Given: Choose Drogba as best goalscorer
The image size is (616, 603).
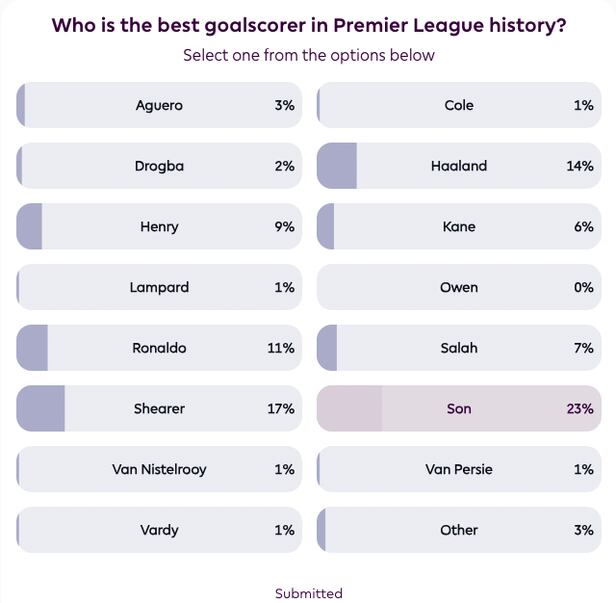Looking at the screenshot, I should [x=159, y=166].
